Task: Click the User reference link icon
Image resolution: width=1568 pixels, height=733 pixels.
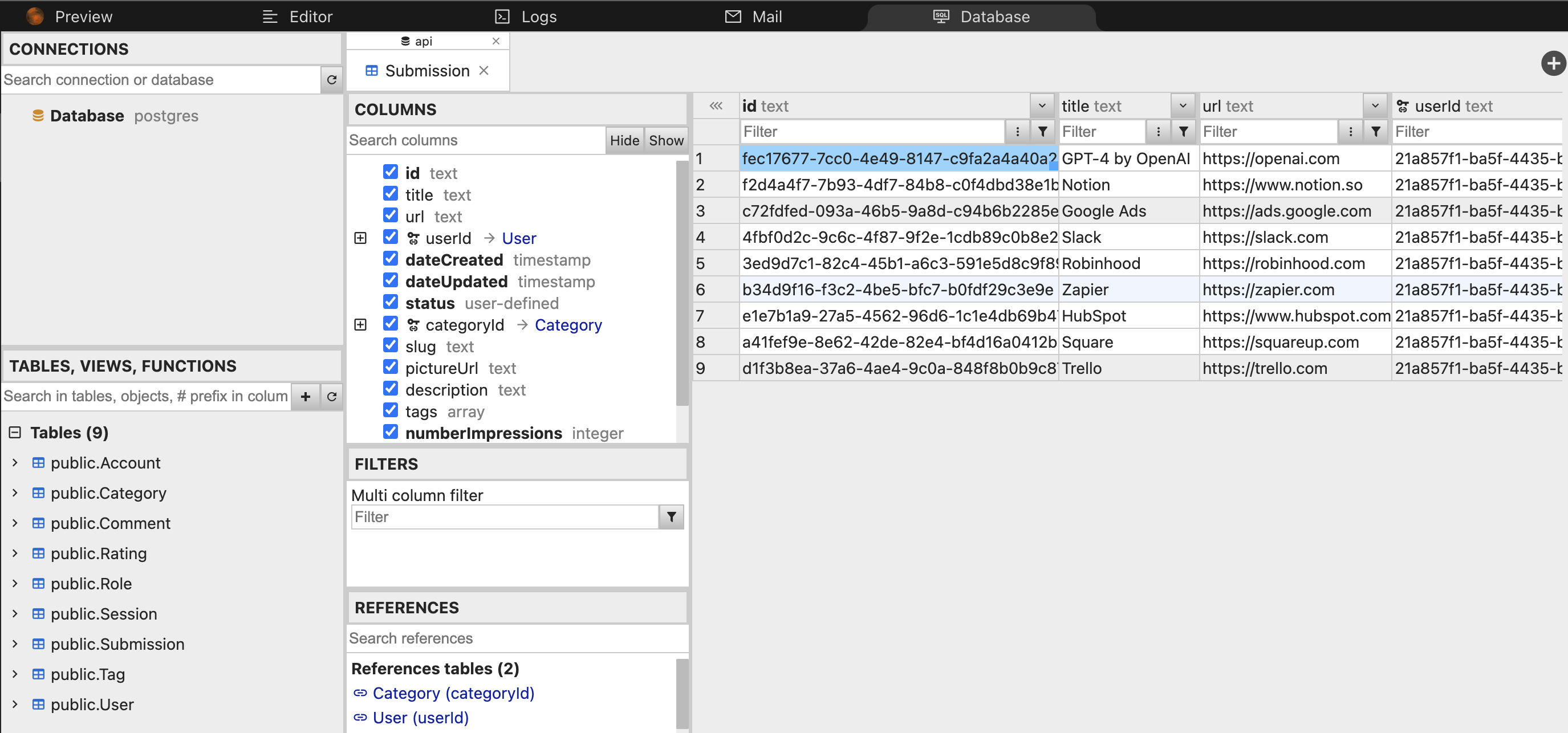Action: [360, 718]
